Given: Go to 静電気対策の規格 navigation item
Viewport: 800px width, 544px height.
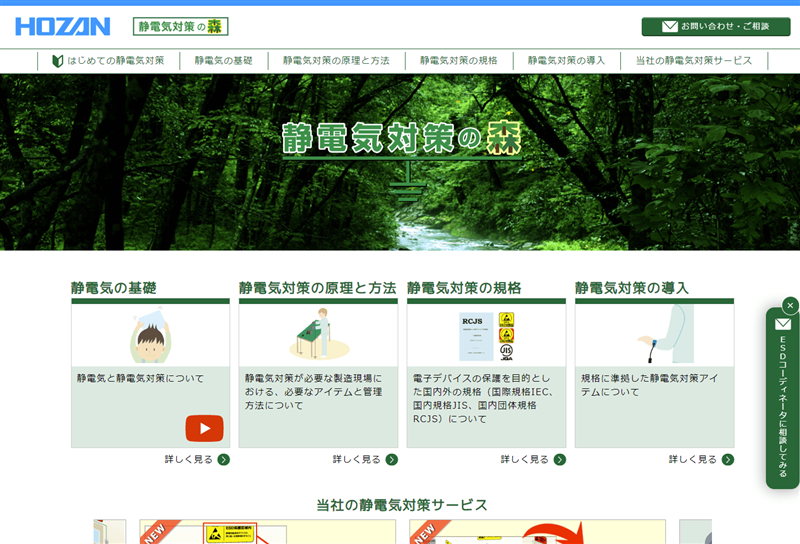Looking at the screenshot, I should click(458, 61).
